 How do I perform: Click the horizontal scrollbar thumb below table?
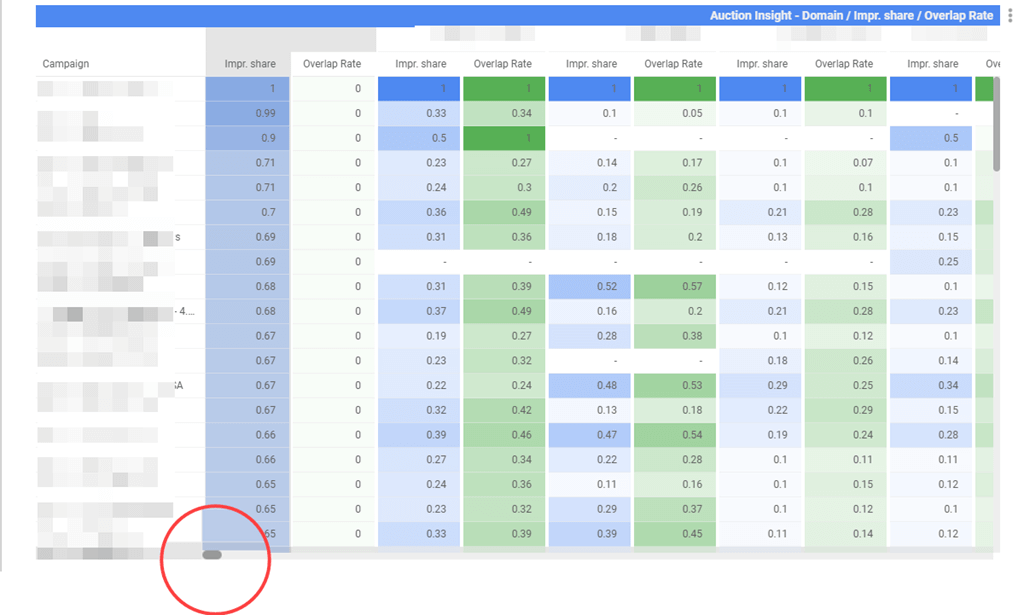point(212,554)
